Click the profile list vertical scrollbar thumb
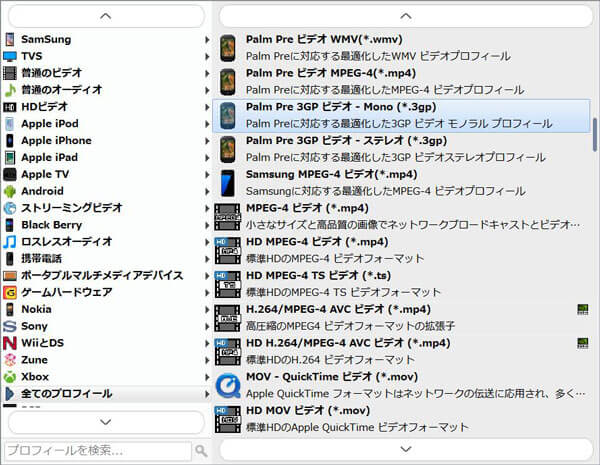The image size is (600, 465). pos(595,134)
